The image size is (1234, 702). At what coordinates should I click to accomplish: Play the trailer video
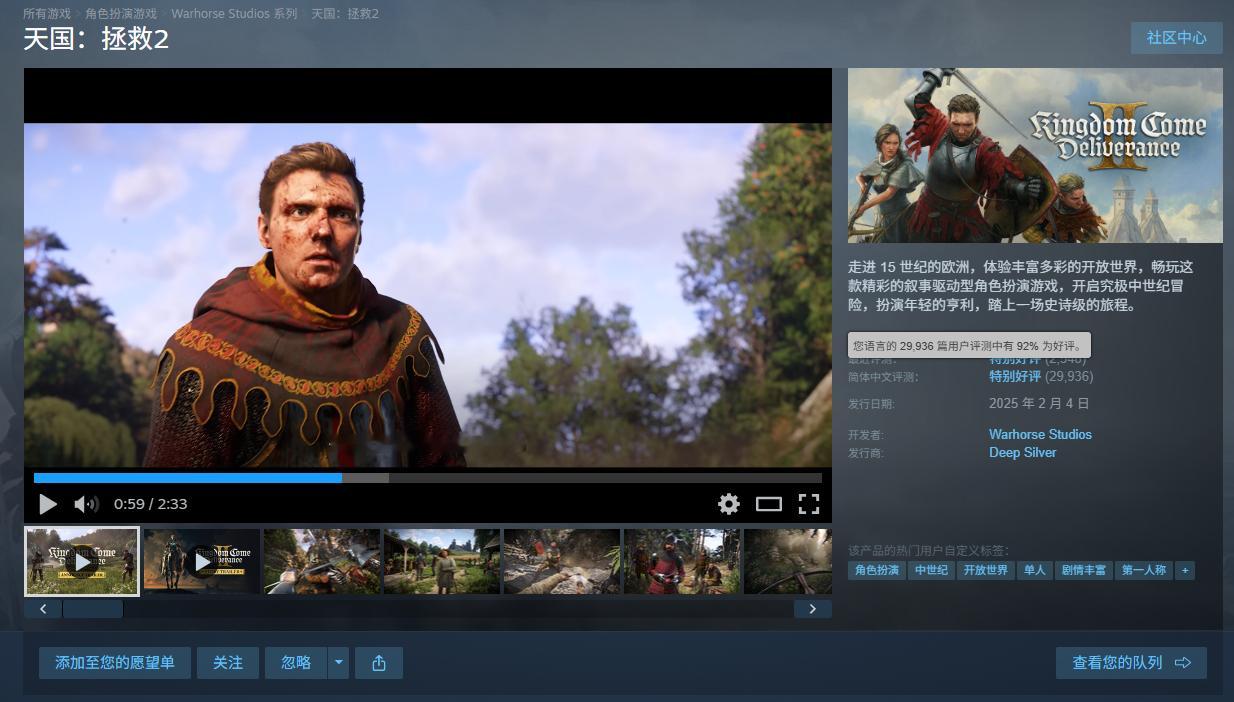(x=47, y=504)
